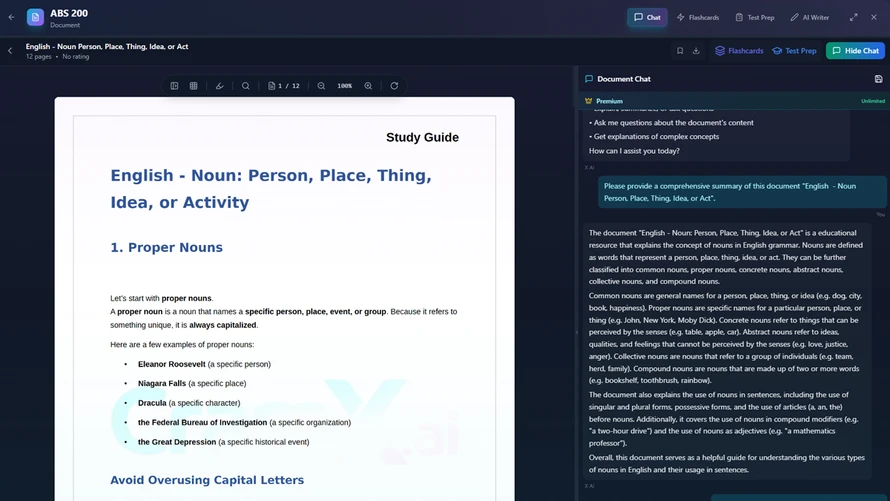The height and width of the screenshot is (501, 890).
Task: Download the document
Action: coord(696,50)
